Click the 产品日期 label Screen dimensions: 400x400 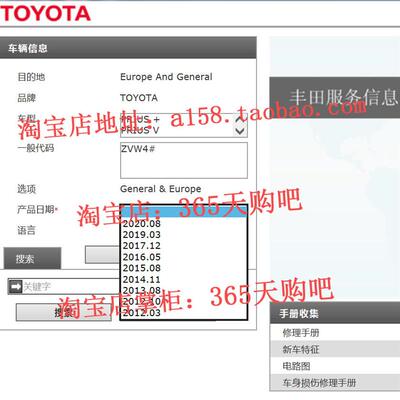37,210
